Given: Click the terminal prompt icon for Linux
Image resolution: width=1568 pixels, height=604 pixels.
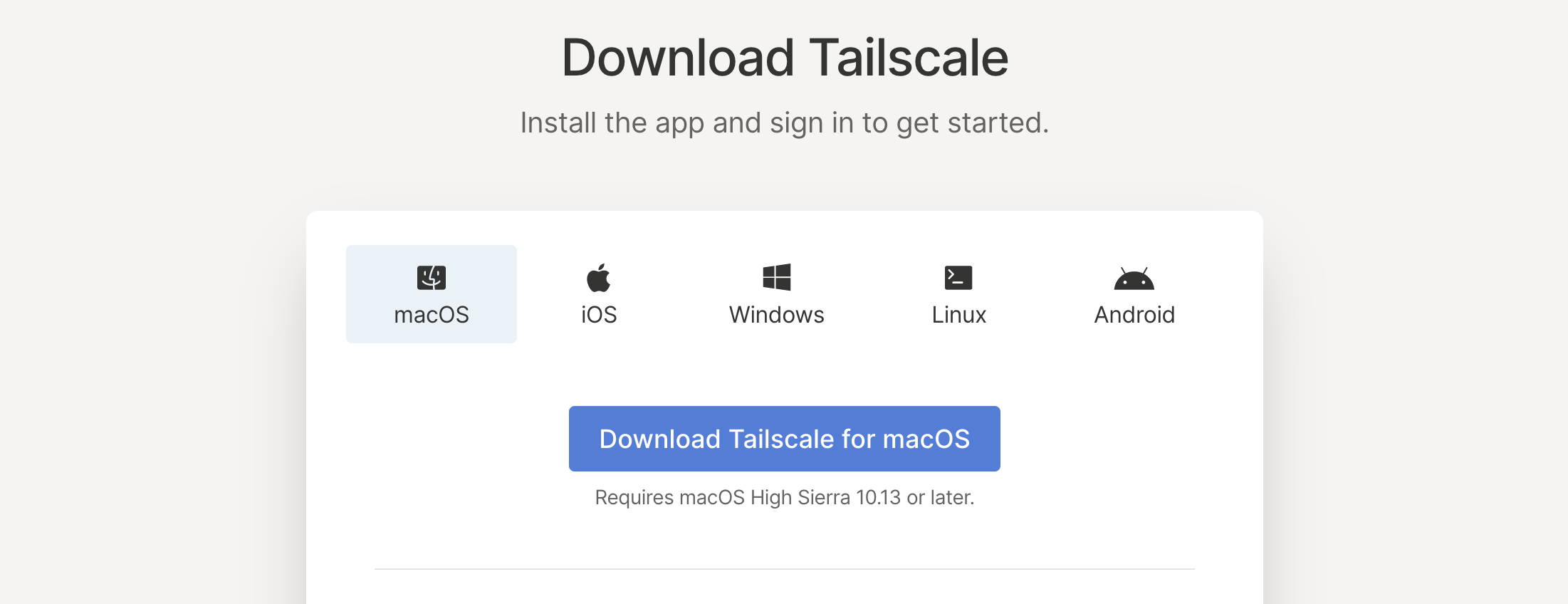Looking at the screenshot, I should coord(958,278).
